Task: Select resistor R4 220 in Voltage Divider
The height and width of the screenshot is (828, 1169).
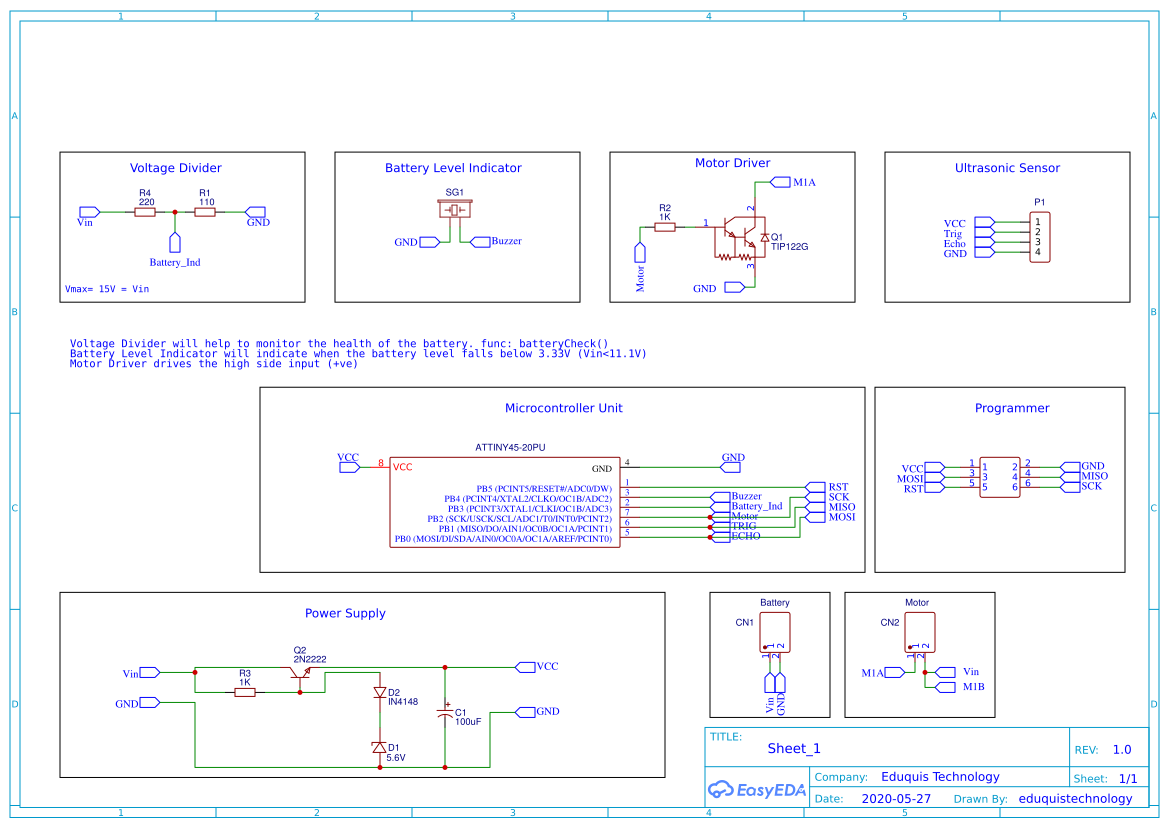Action: pyautogui.click(x=144, y=212)
